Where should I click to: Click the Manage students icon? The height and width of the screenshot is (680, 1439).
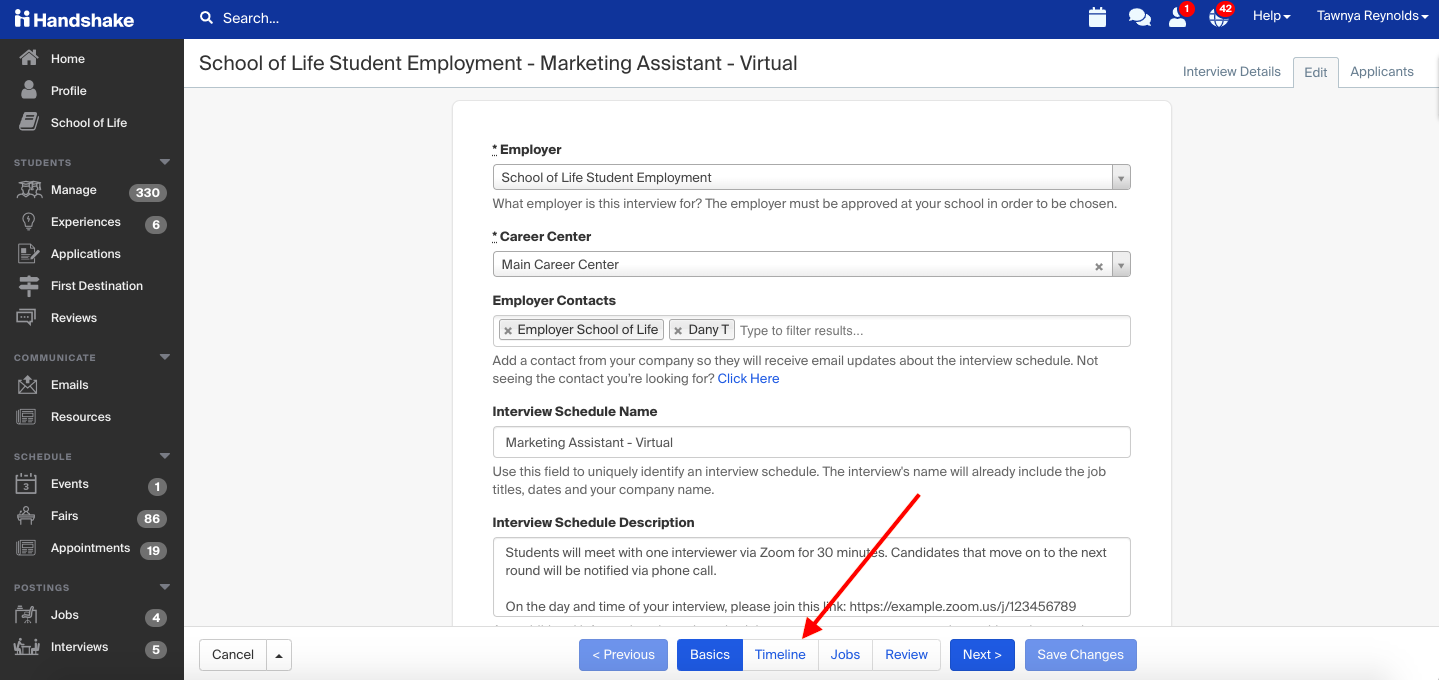point(29,190)
